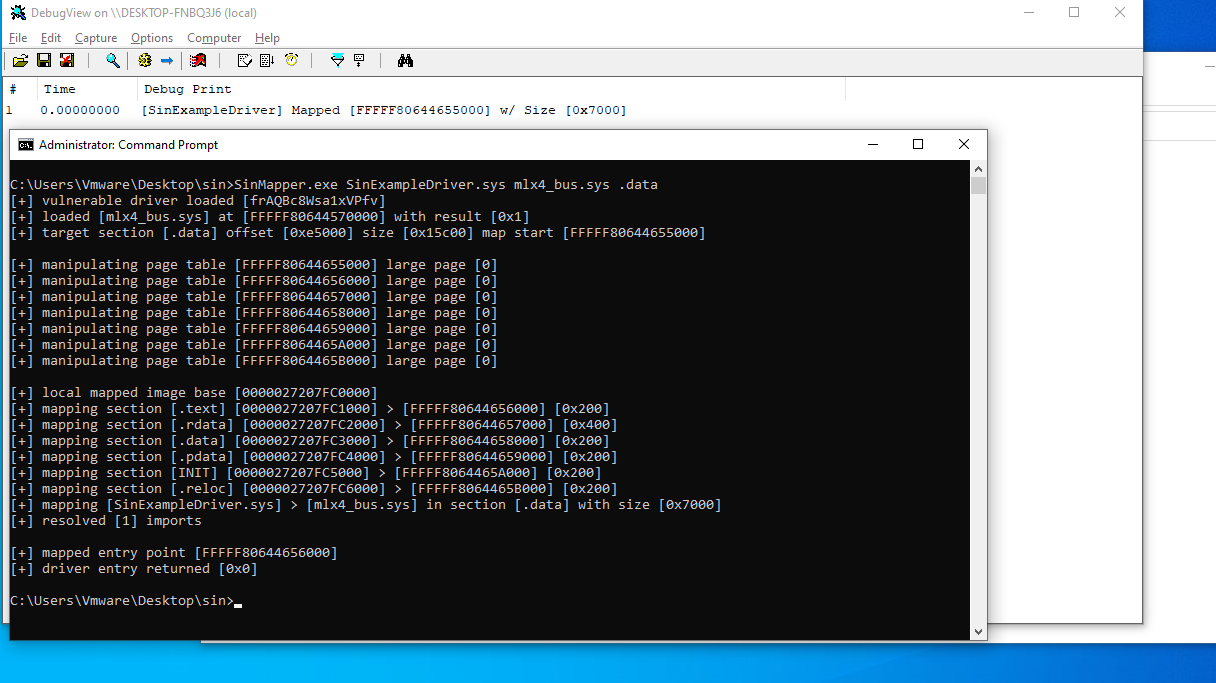
Task: Toggle Pass-Through blue arrow icon
Action: pyautogui.click(x=167, y=61)
